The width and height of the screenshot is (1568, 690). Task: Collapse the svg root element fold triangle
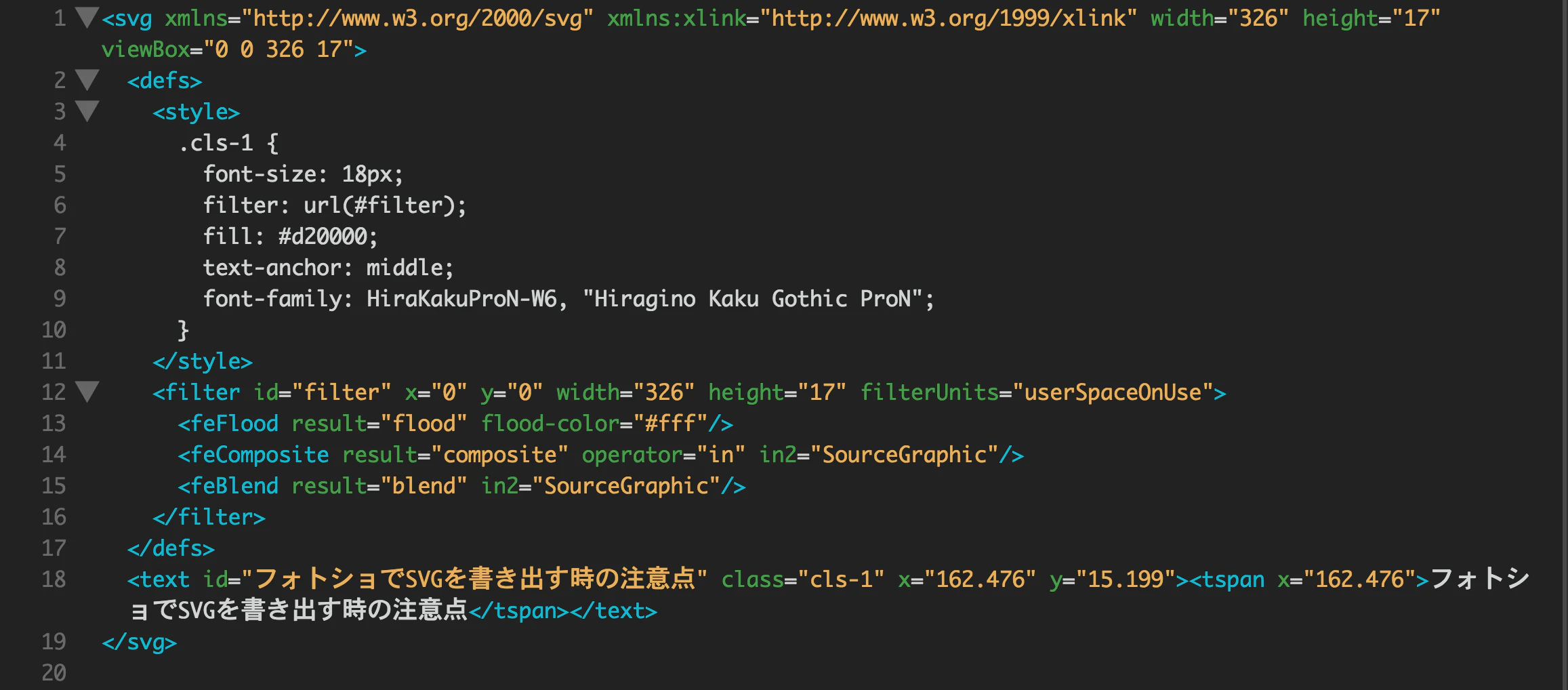coord(87,18)
